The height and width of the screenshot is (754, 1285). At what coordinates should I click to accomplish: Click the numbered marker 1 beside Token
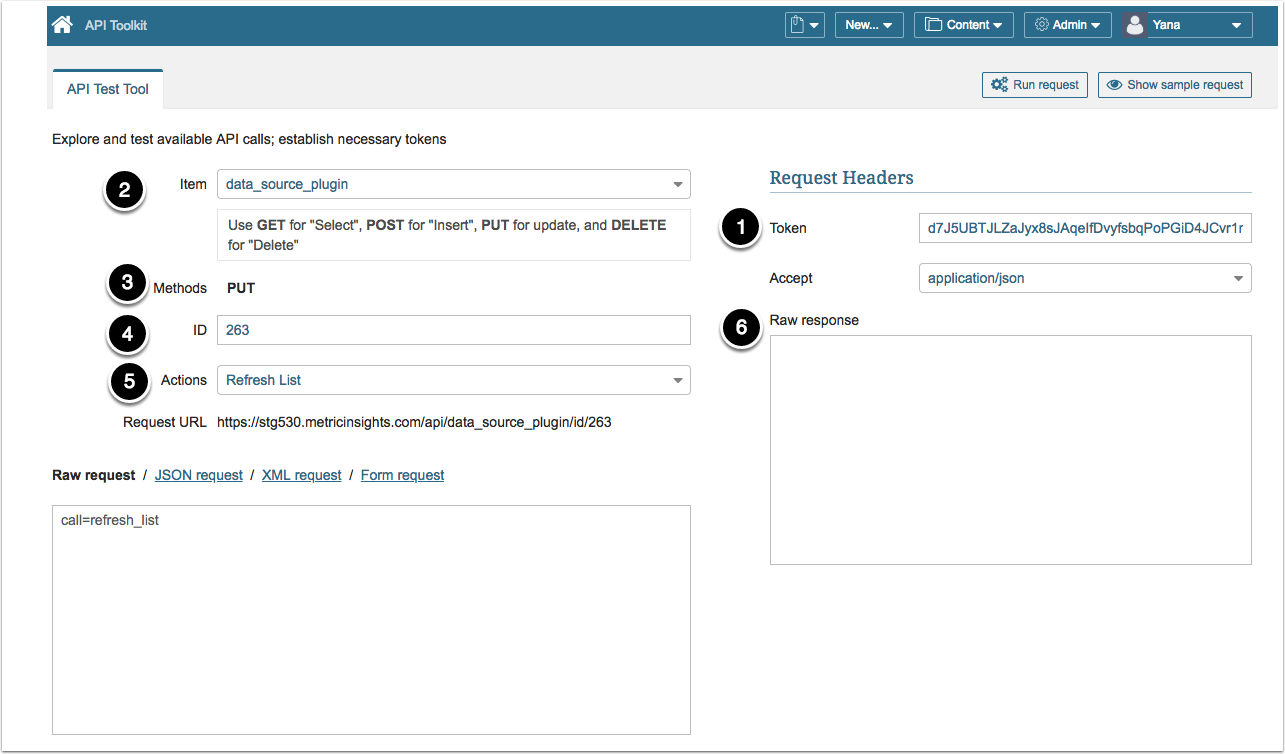click(741, 228)
